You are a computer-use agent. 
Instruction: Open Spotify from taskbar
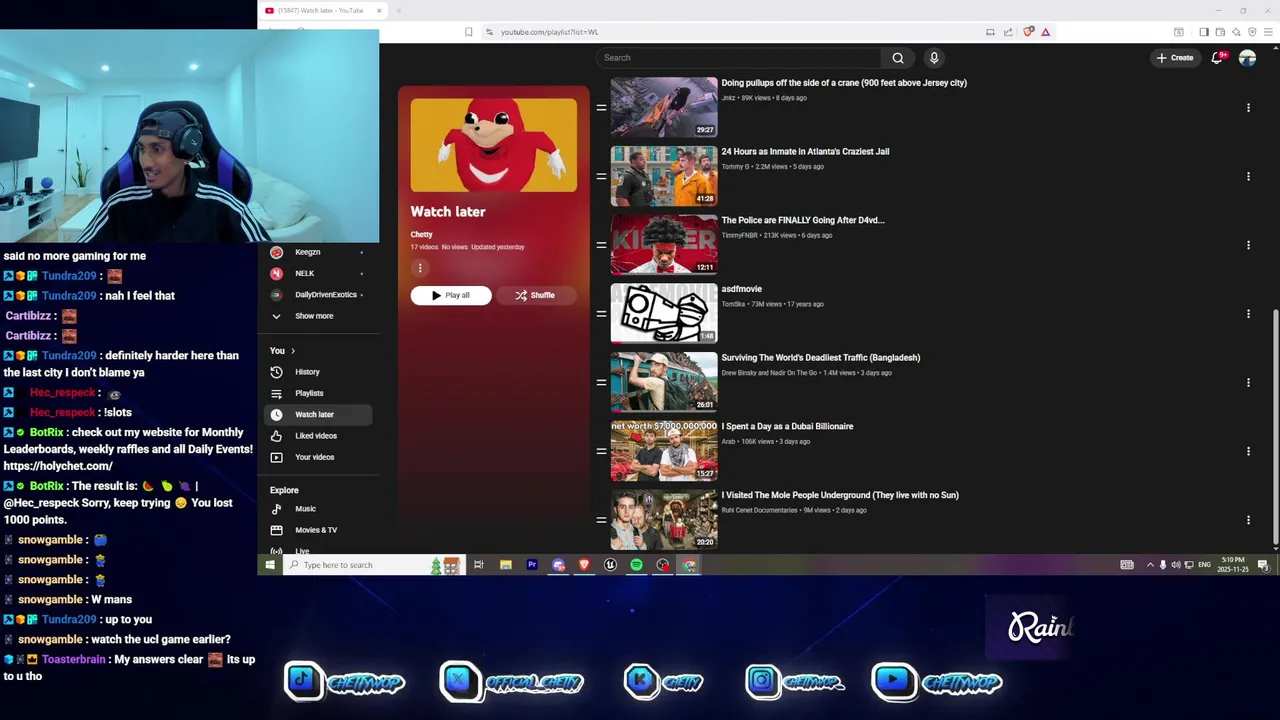click(636, 565)
